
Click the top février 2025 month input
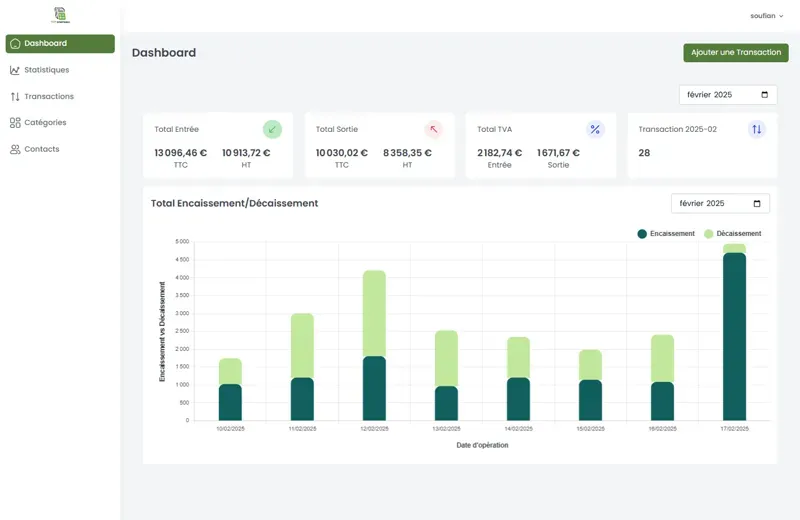pos(728,95)
